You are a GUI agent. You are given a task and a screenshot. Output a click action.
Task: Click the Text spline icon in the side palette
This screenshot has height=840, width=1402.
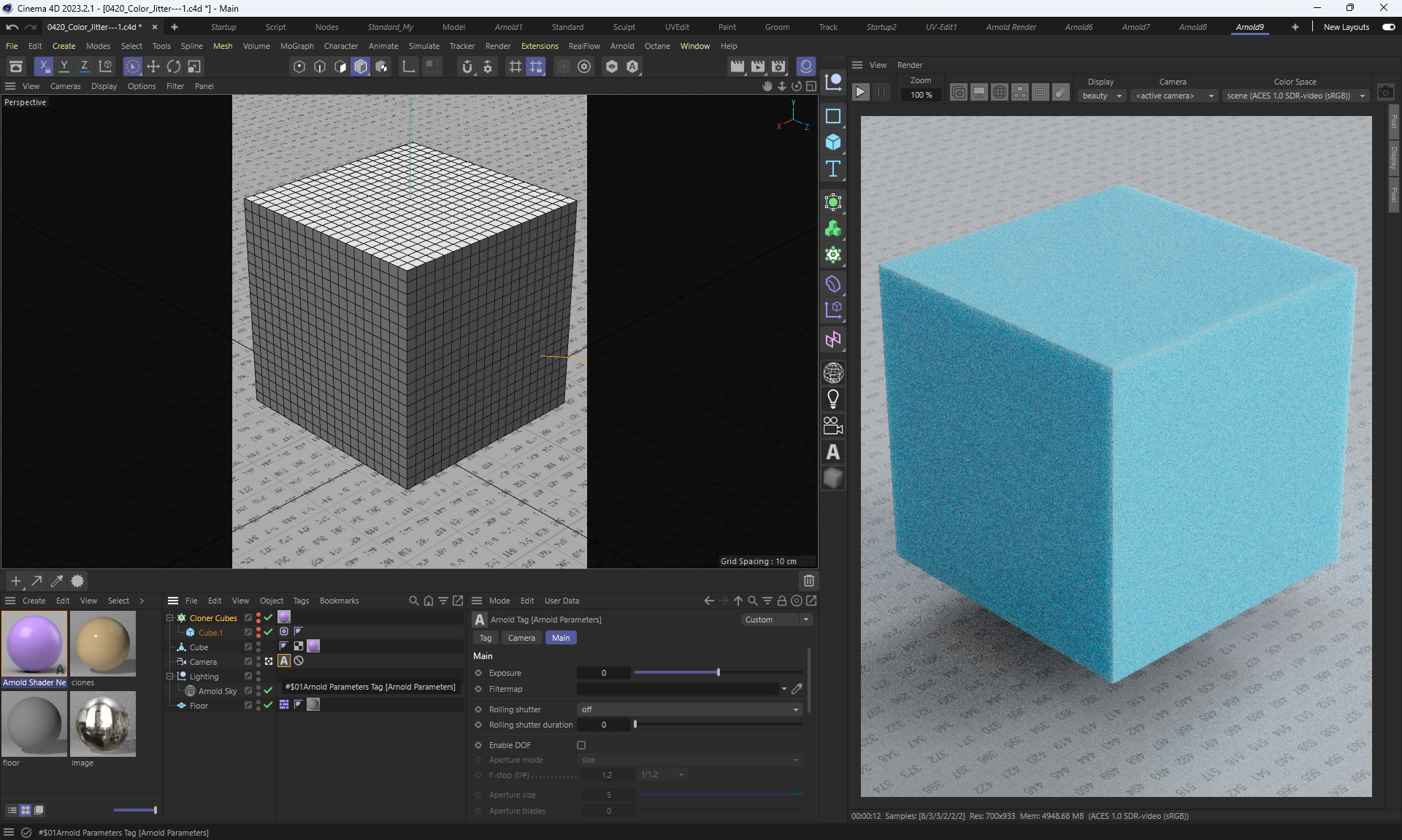click(832, 169)
